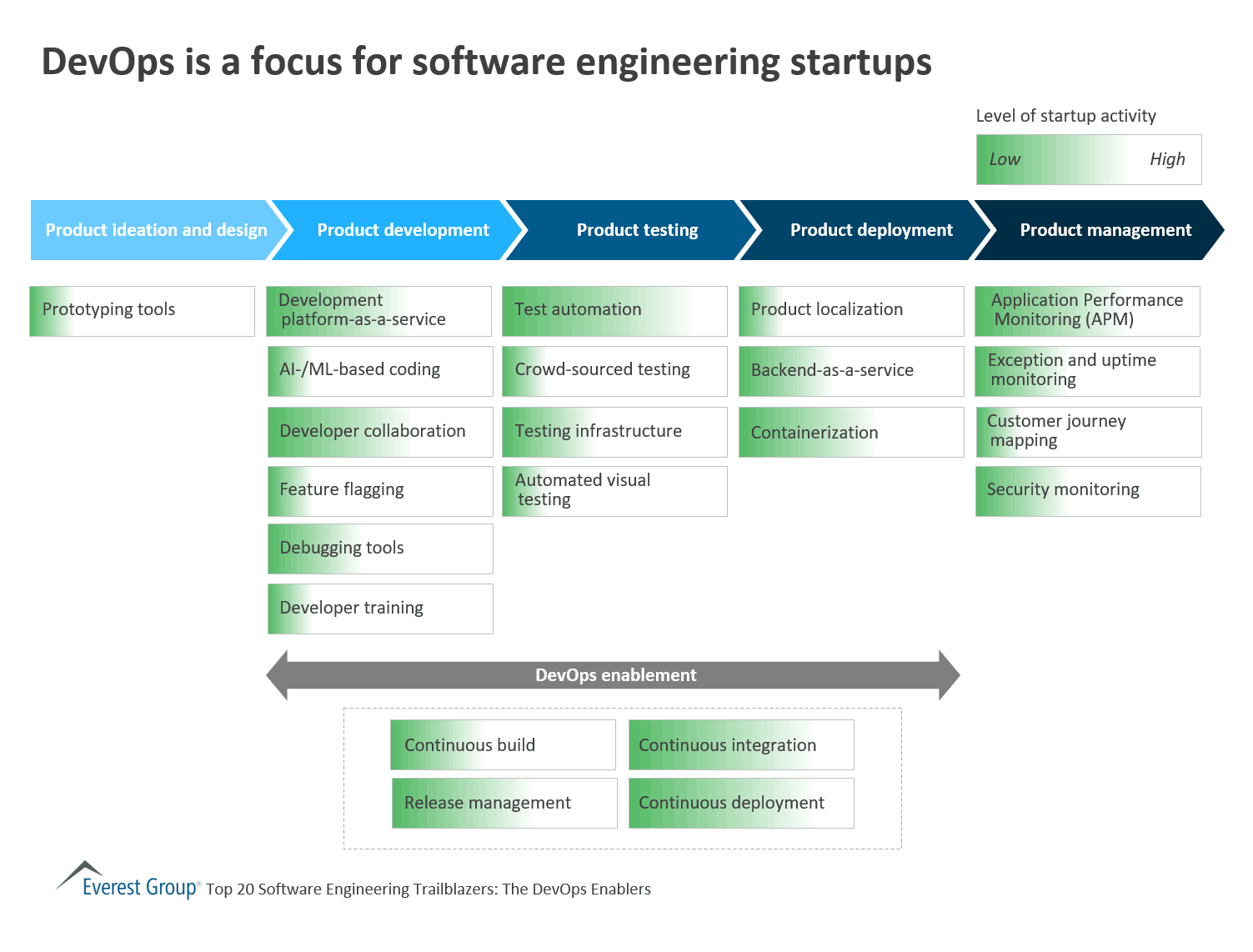Viewport: 1253px width, 952px height.
Task: Click the Automated visual testing box
Action: click(614, 491)
